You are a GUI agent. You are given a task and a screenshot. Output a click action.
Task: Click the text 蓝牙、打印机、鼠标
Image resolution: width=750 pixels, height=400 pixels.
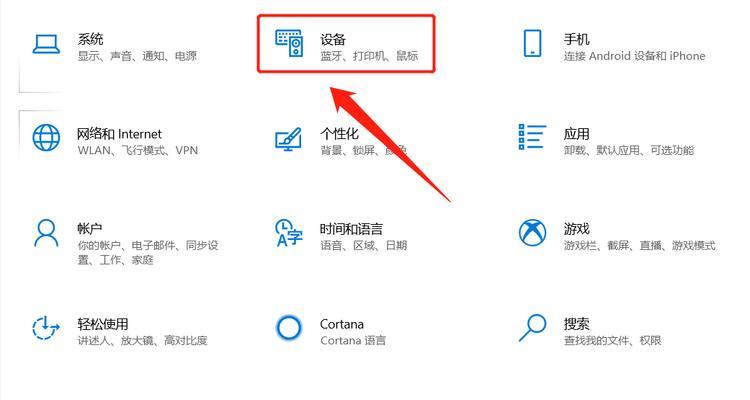tap(369, 56)
